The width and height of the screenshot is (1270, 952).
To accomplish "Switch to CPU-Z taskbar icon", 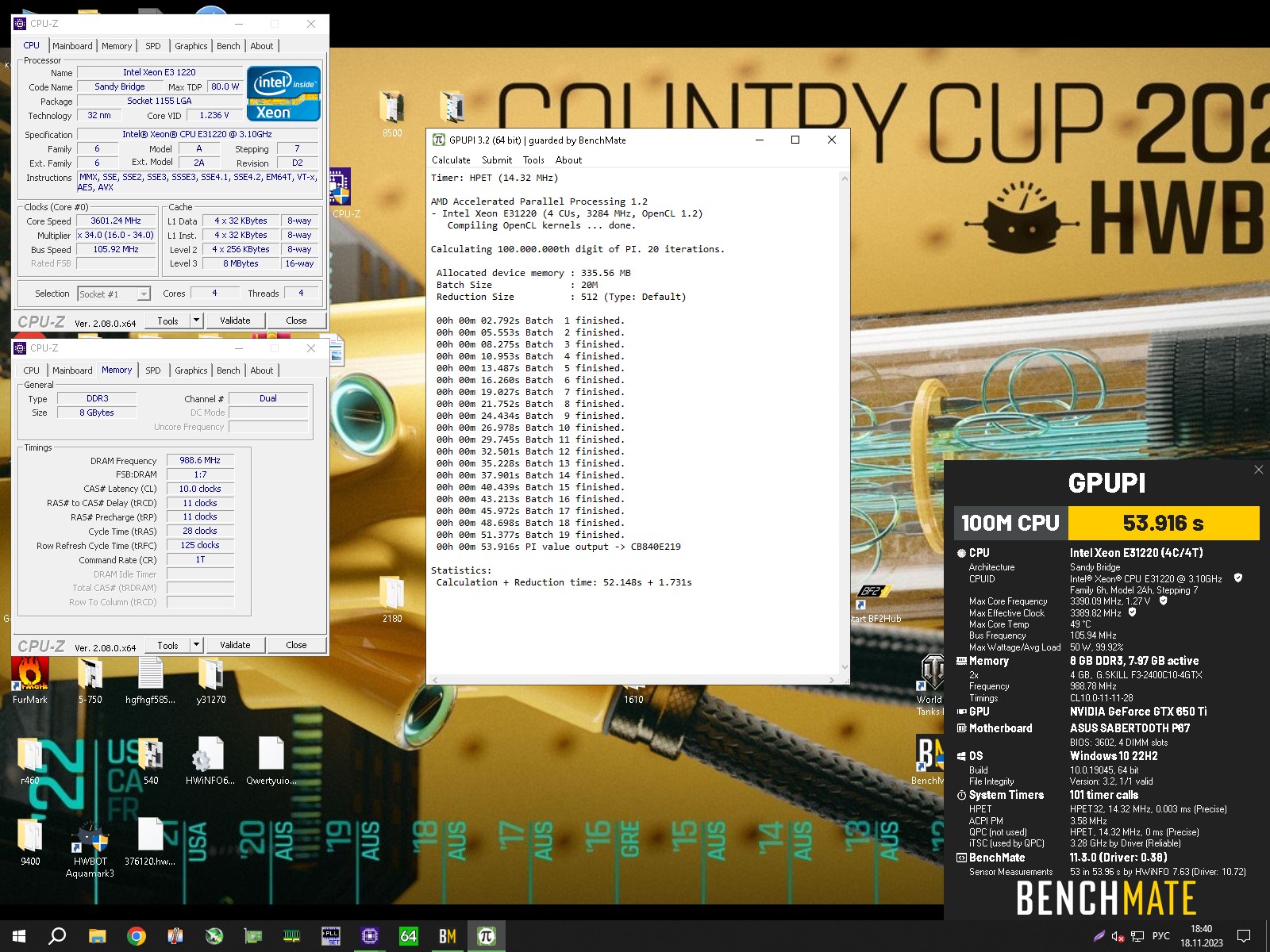I will point(369,936).
